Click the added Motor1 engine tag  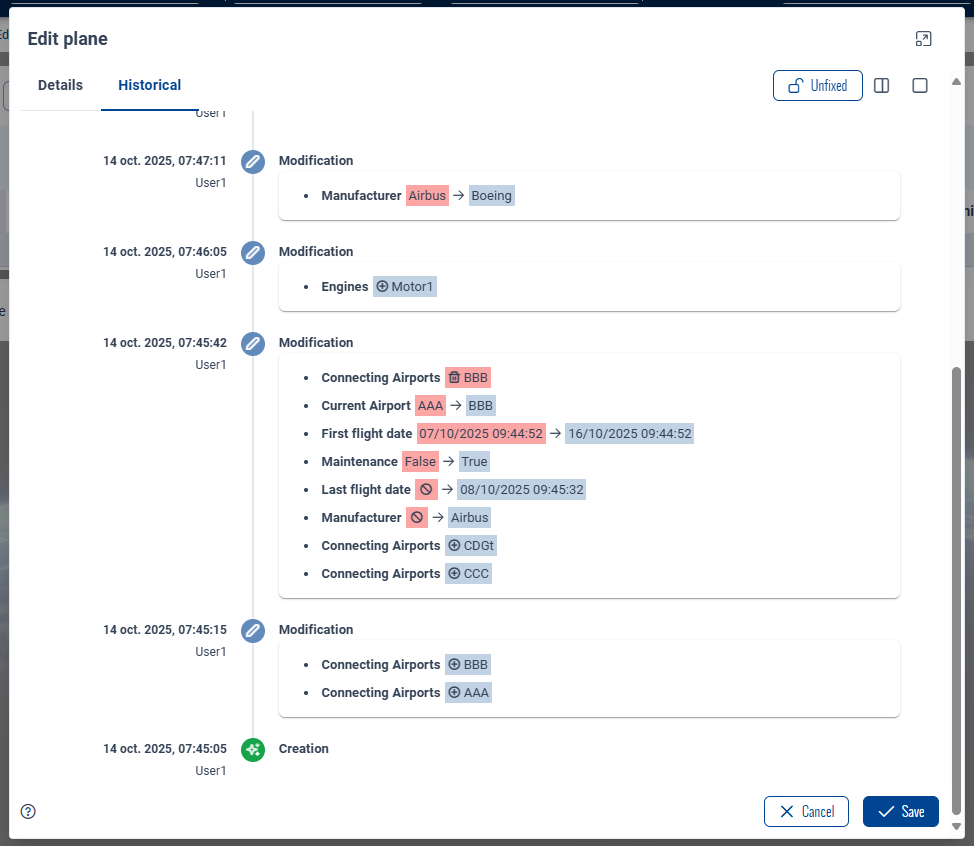coord(405,287)
